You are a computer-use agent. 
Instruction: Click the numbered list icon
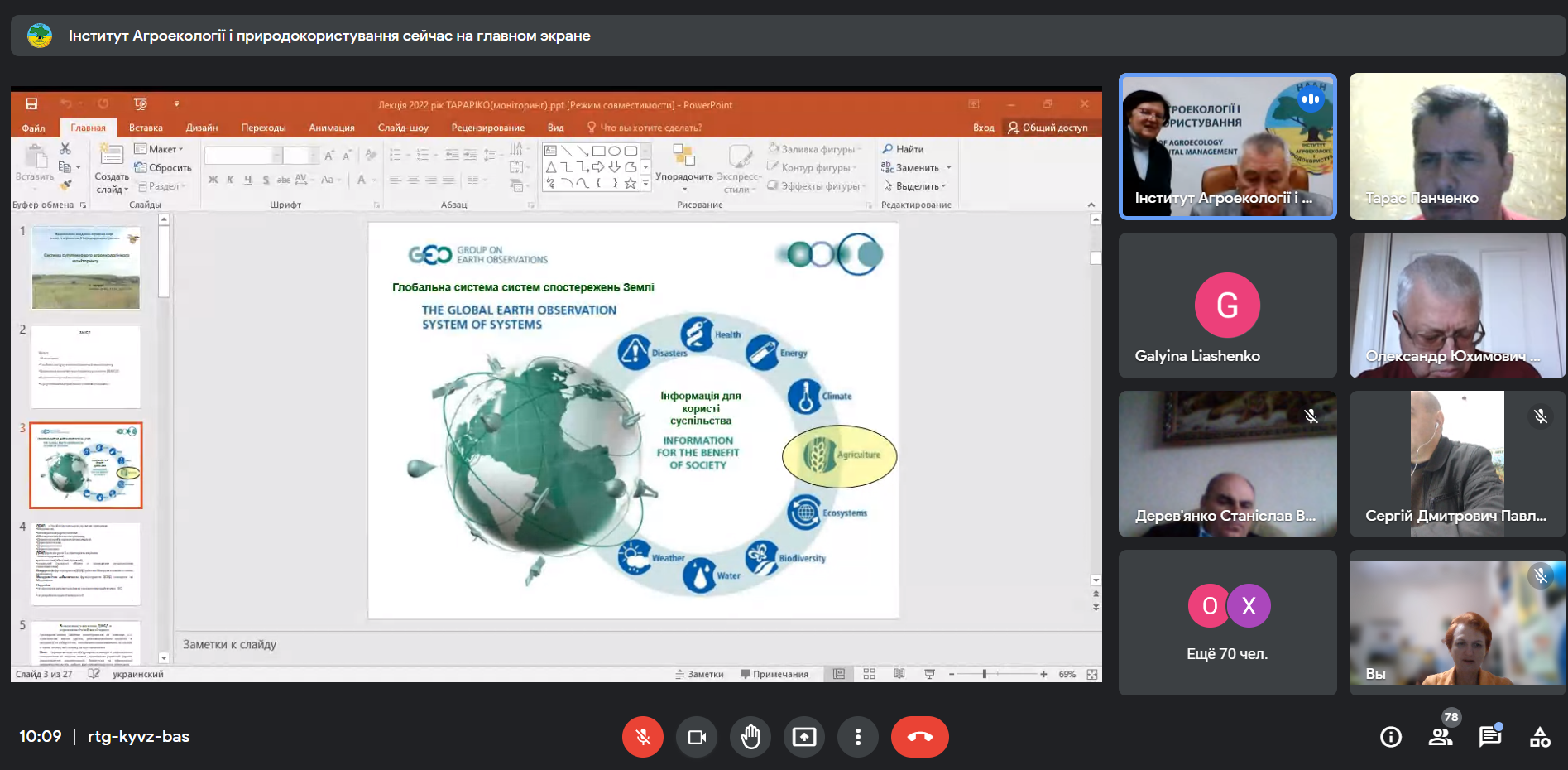(423, 155)
